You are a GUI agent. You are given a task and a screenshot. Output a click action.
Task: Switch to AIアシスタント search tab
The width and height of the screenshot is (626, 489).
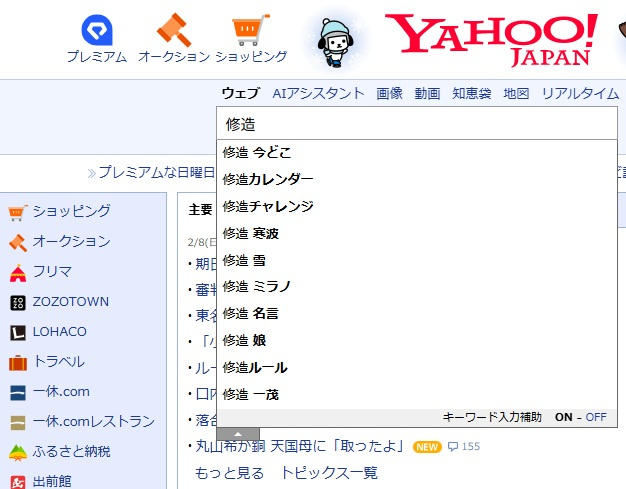point(318,93)
